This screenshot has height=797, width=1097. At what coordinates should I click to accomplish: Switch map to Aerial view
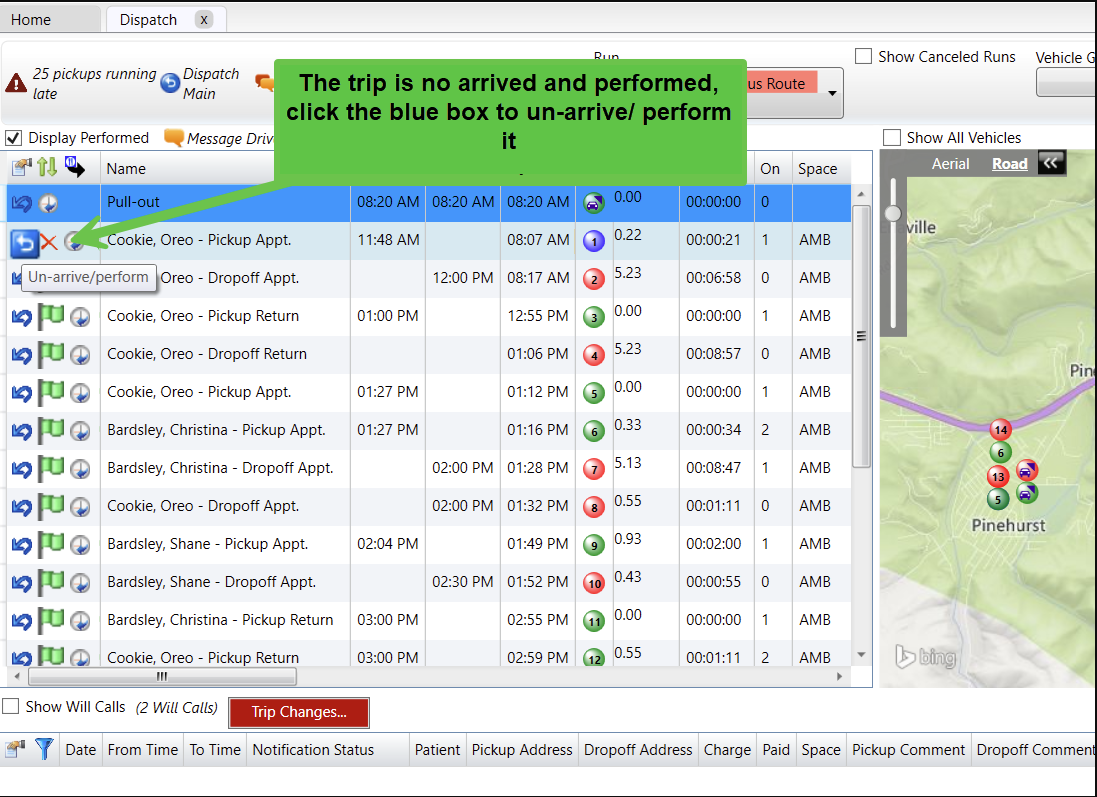(x=952, y=164)
